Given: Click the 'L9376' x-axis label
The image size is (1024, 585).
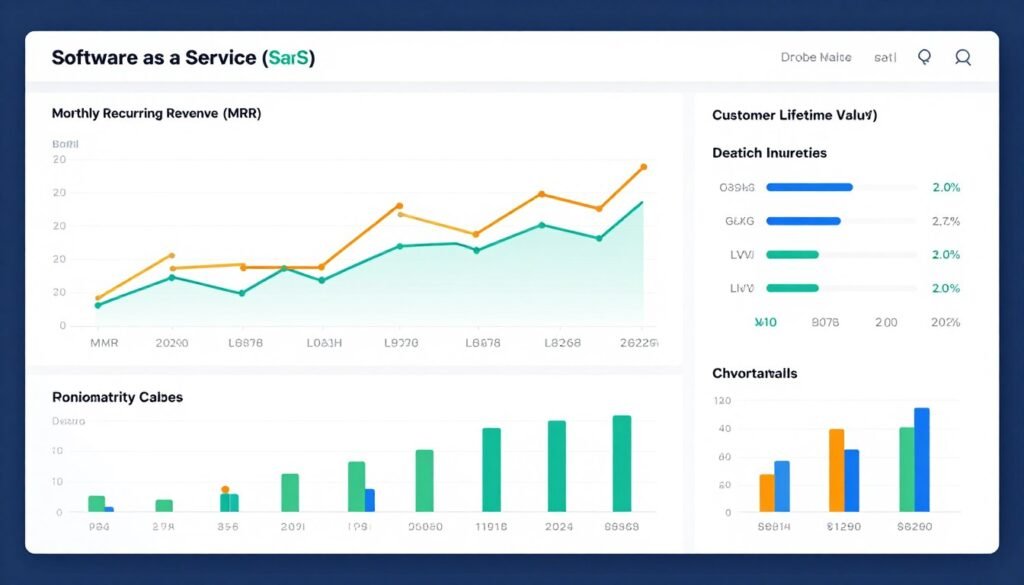Looking at the screenshot, I should [401, 343].
